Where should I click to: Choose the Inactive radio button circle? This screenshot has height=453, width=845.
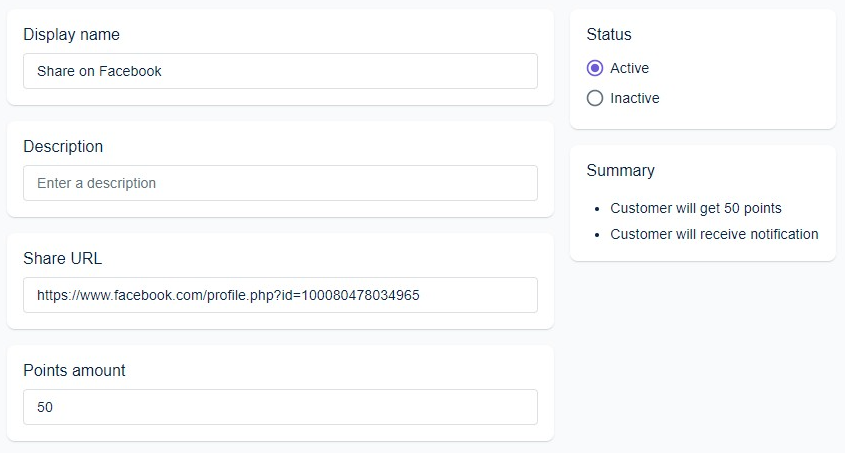click(595, 98)
